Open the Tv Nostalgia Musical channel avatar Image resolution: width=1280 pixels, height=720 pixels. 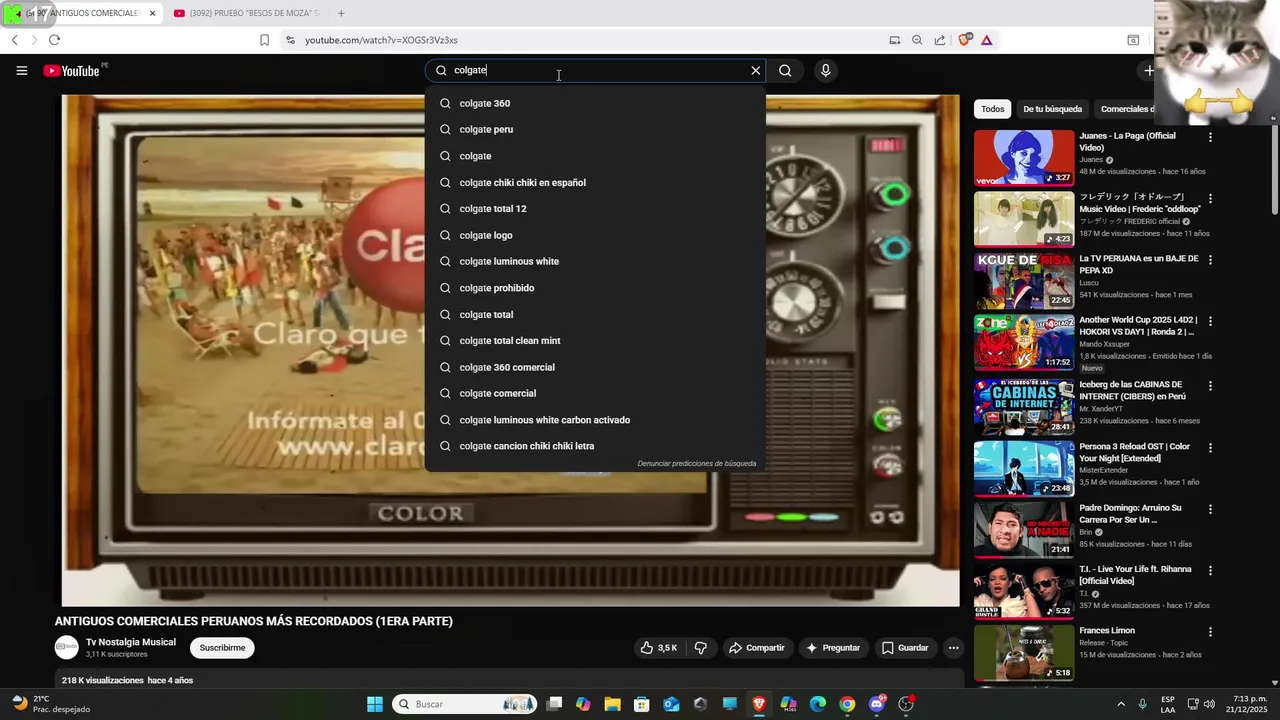67,648
